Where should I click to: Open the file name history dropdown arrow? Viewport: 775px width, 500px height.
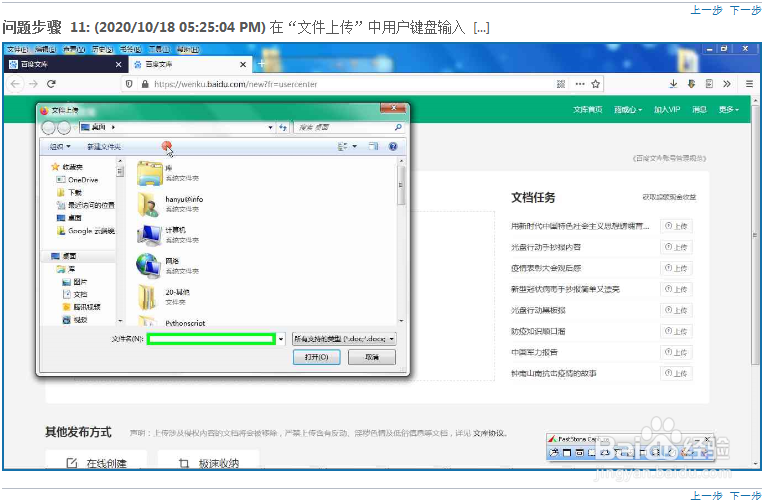pos(281,339)
